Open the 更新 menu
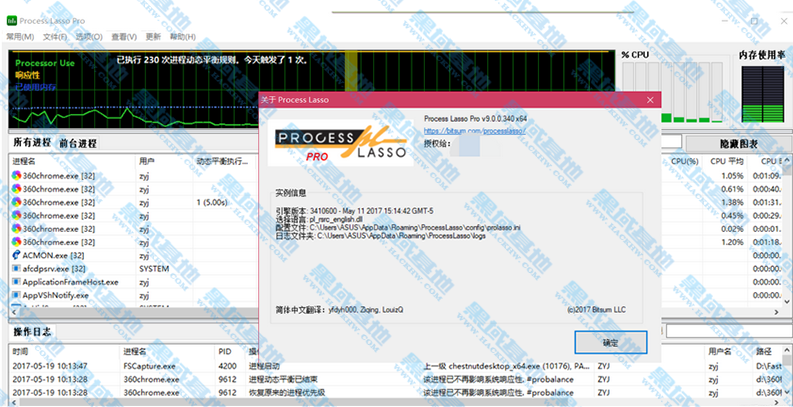Image resolution: width=793 pixels, height=407 pixels. click(x=153, y=36)
